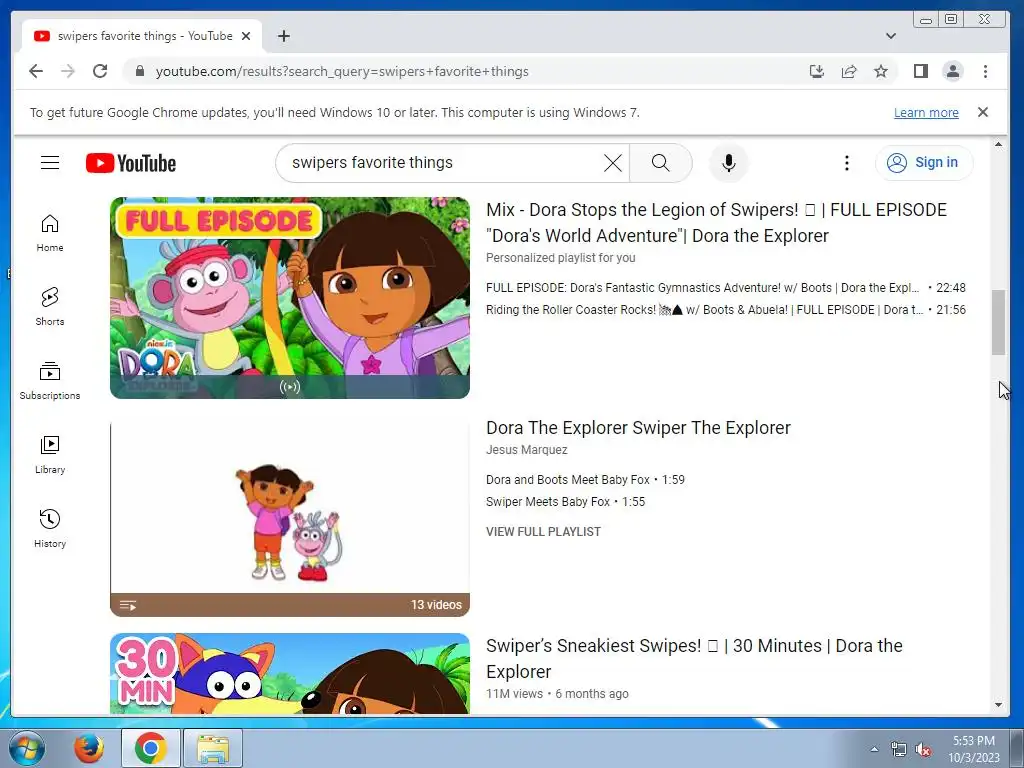This screenshot has height=768, width=1024.
Task: Launch Firefox from the taskbar
Action: tap(89, 748)
